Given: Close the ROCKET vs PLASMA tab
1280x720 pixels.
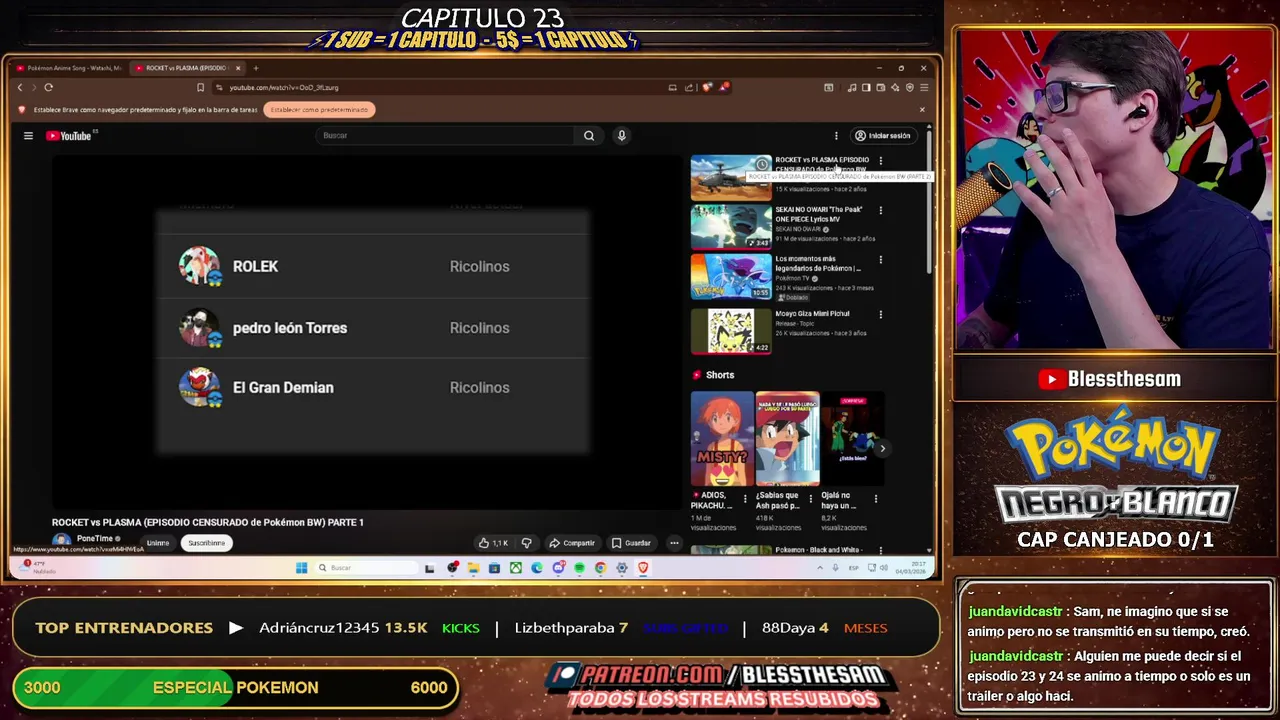Looking at the screenshot, I should pyautogui.click(x=238, y=68).
